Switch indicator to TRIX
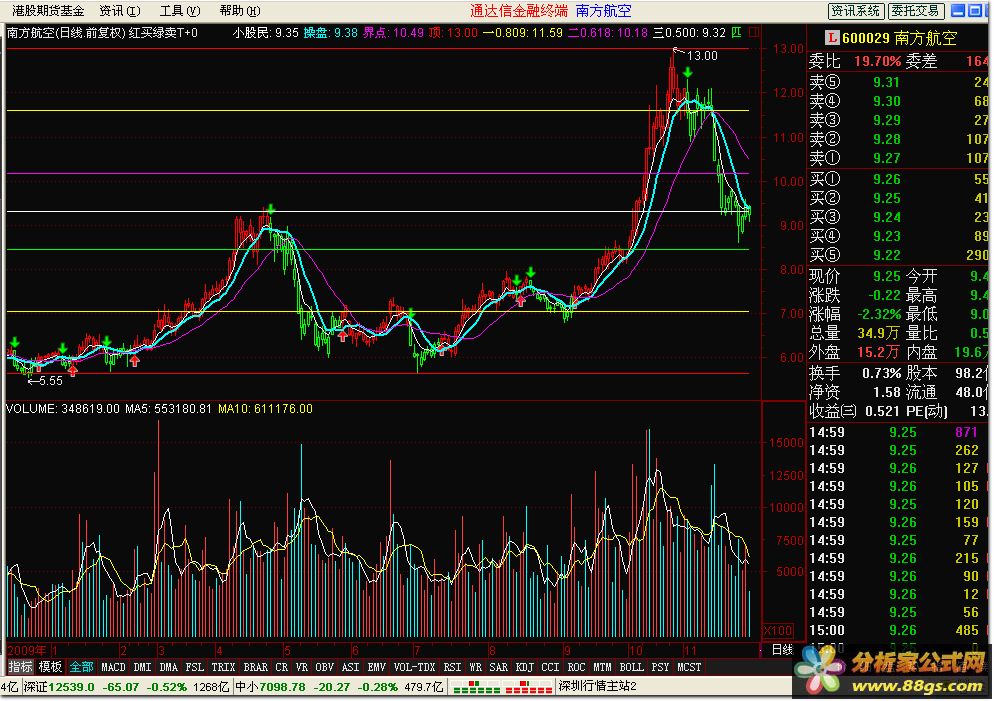The width and height of the screenshot is (994, 701). (x=223, y=667)
